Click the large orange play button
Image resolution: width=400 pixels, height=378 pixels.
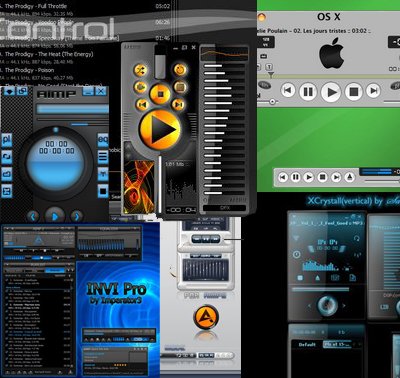tap(160, 129)
